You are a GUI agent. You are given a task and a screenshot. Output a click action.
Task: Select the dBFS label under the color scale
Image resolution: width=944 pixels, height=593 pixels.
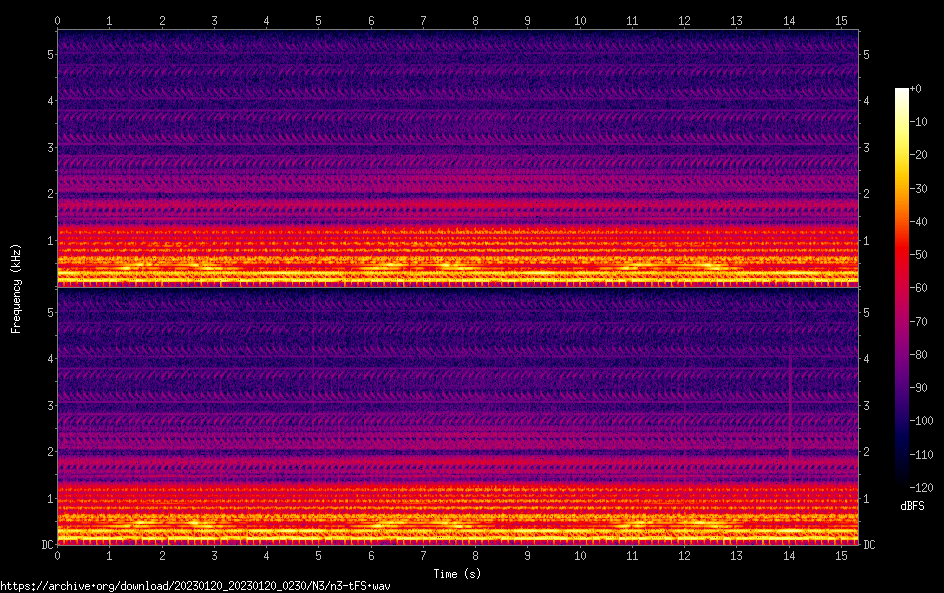pos(912,507)
